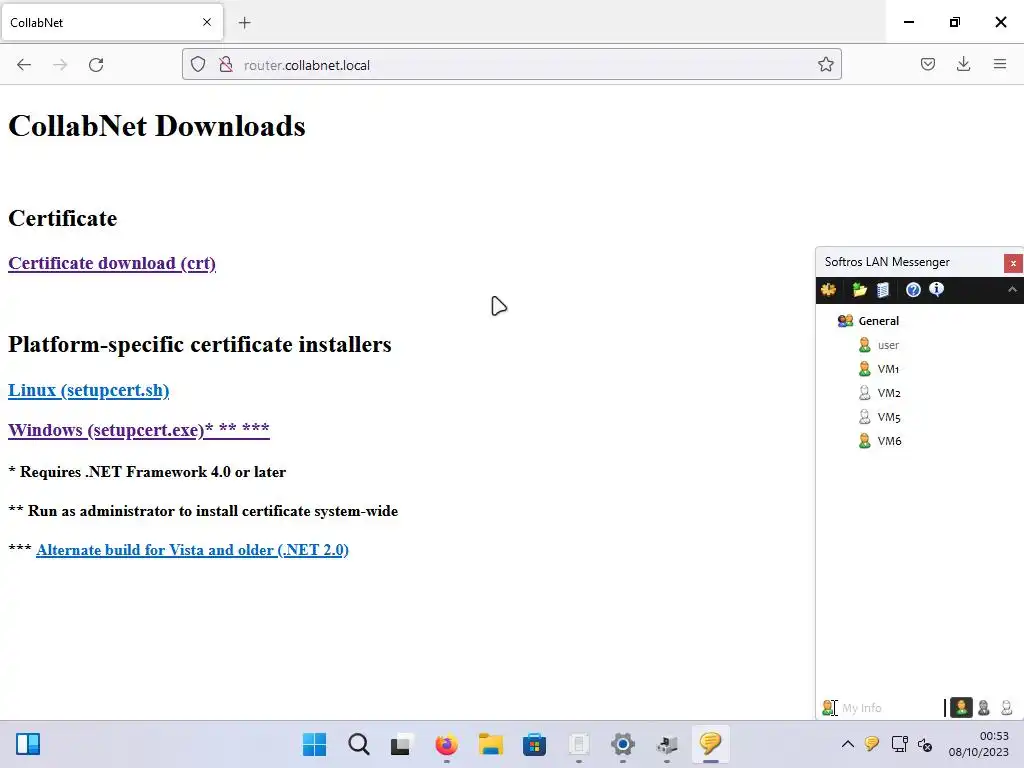Click the muted volume tray icon

tap(925, 744)
